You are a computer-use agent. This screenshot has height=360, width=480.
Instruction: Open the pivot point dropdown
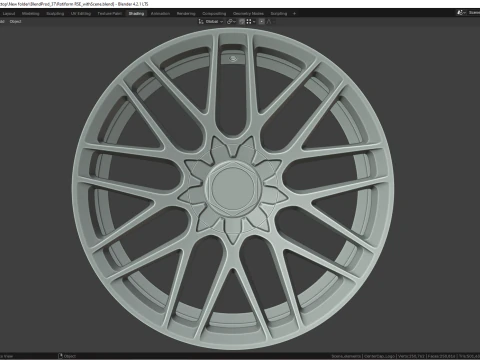coord(231,22)
